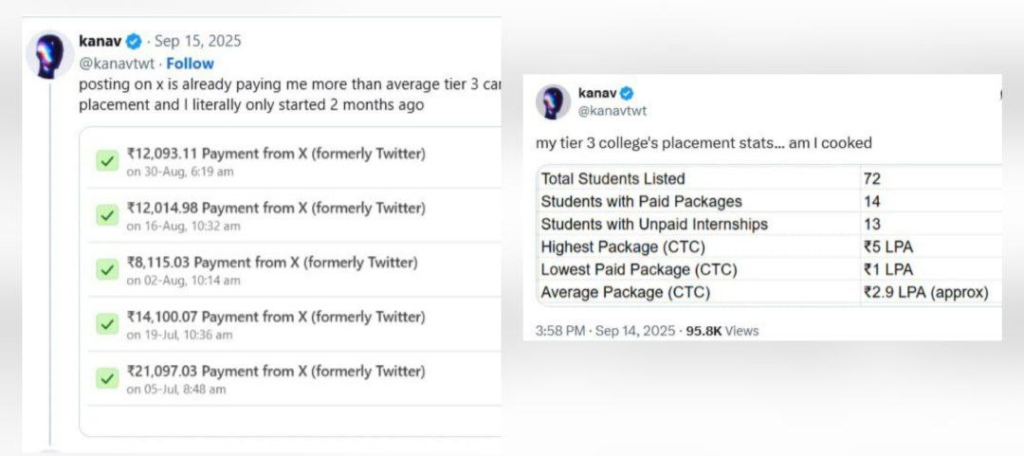Click green check icon for ₹12,093.11 payment

click(106, 161)
